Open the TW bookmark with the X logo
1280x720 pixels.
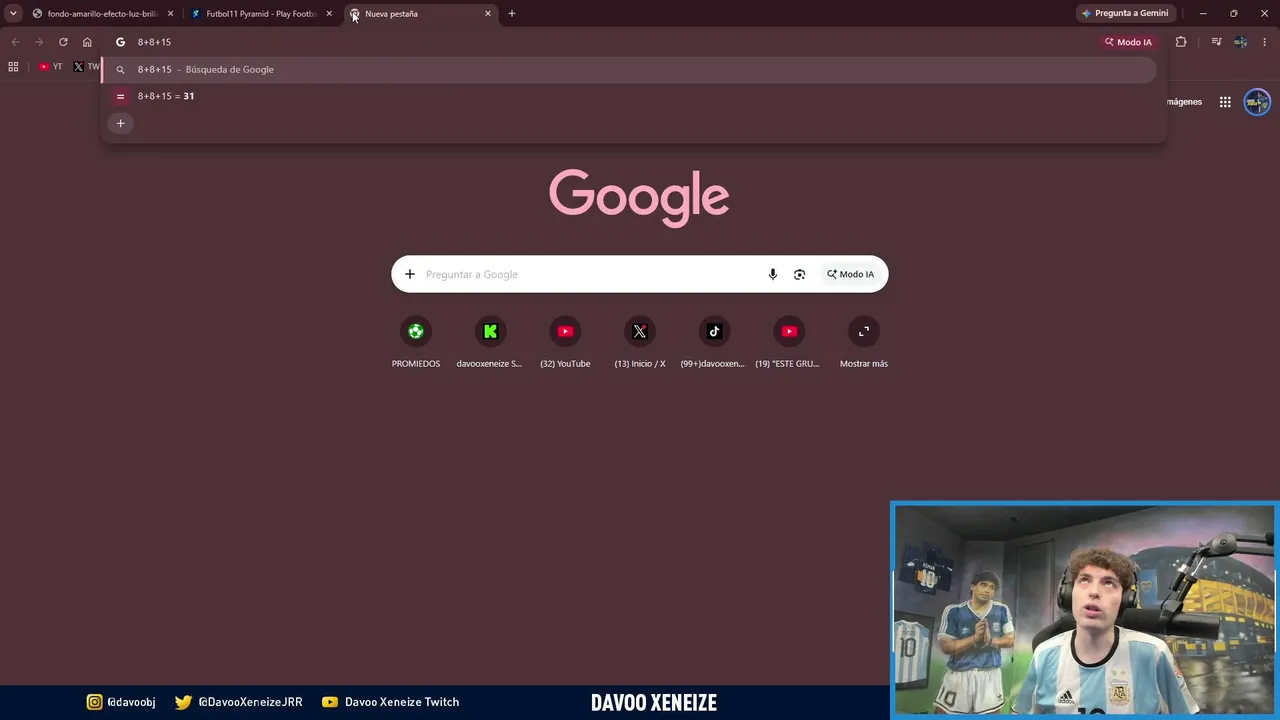coord(86,67)
